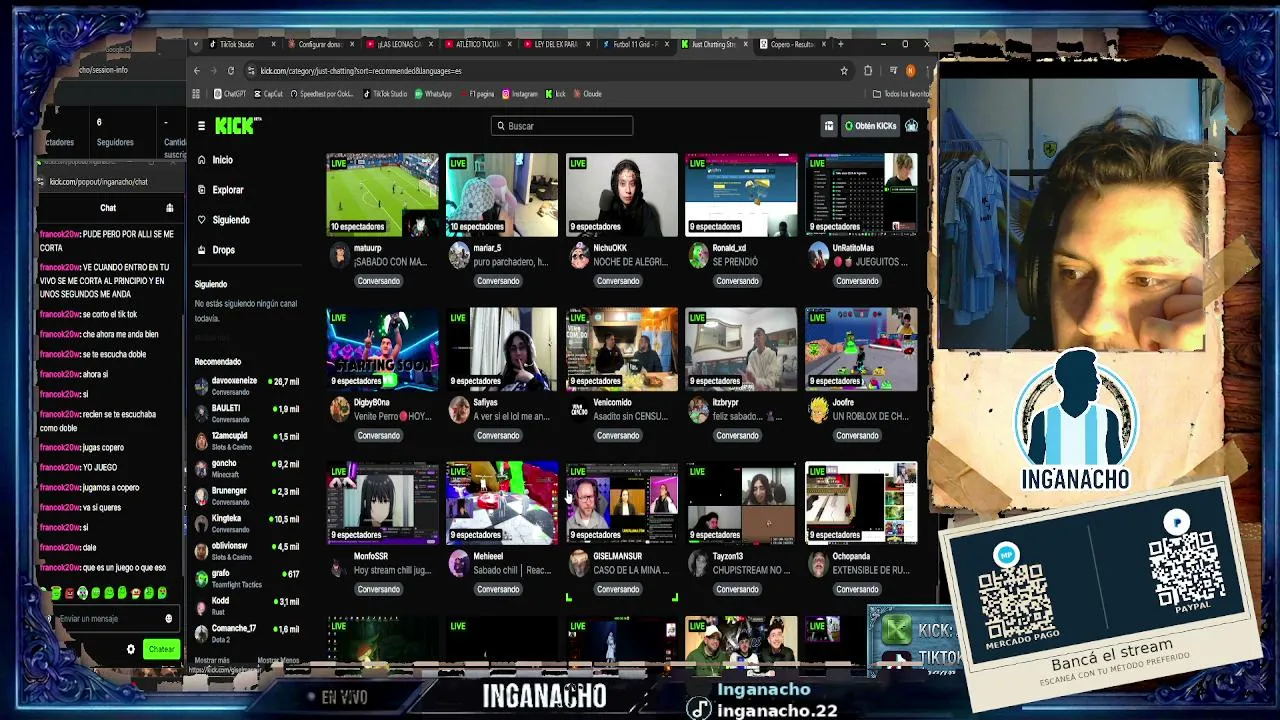1280x720 pixels.
Task: Open matuurp's soccer stream thumbnail
Action: (382, 195)
